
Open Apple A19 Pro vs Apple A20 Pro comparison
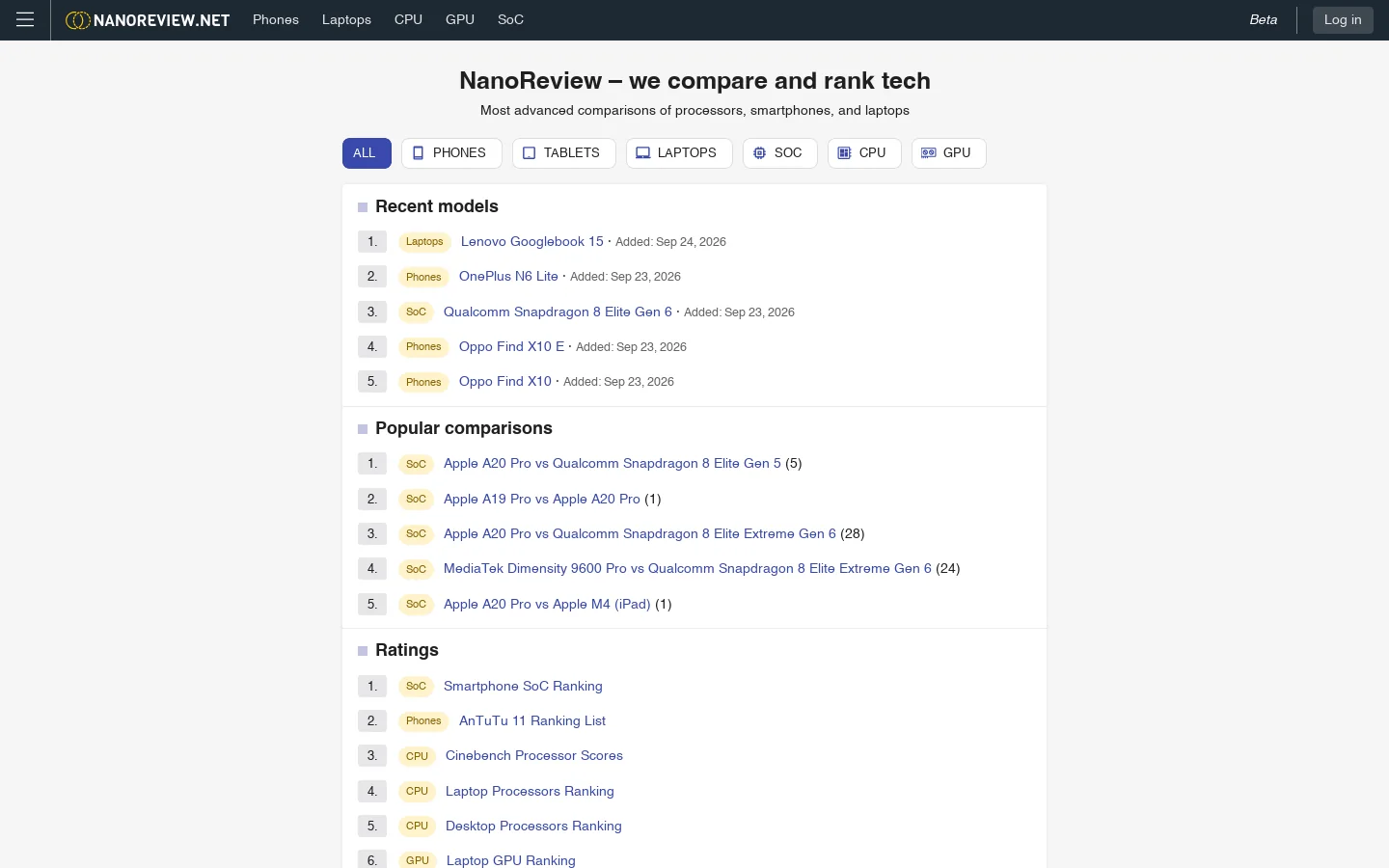542,499
